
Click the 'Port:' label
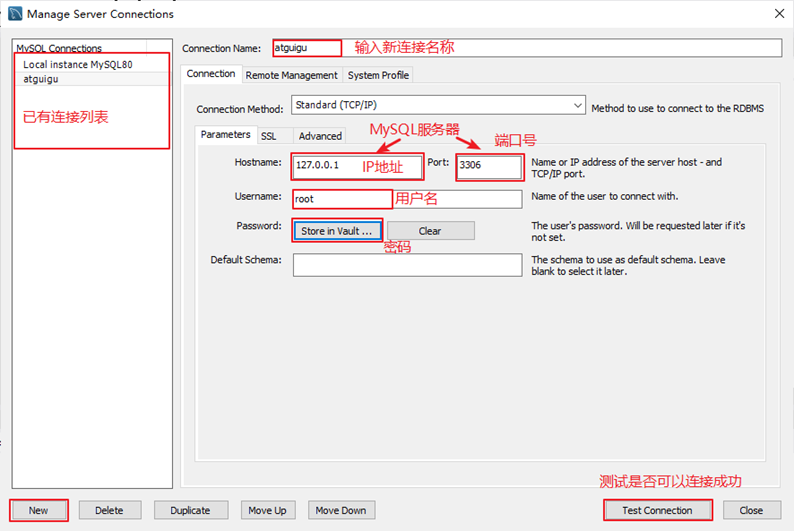click(438, 162)
